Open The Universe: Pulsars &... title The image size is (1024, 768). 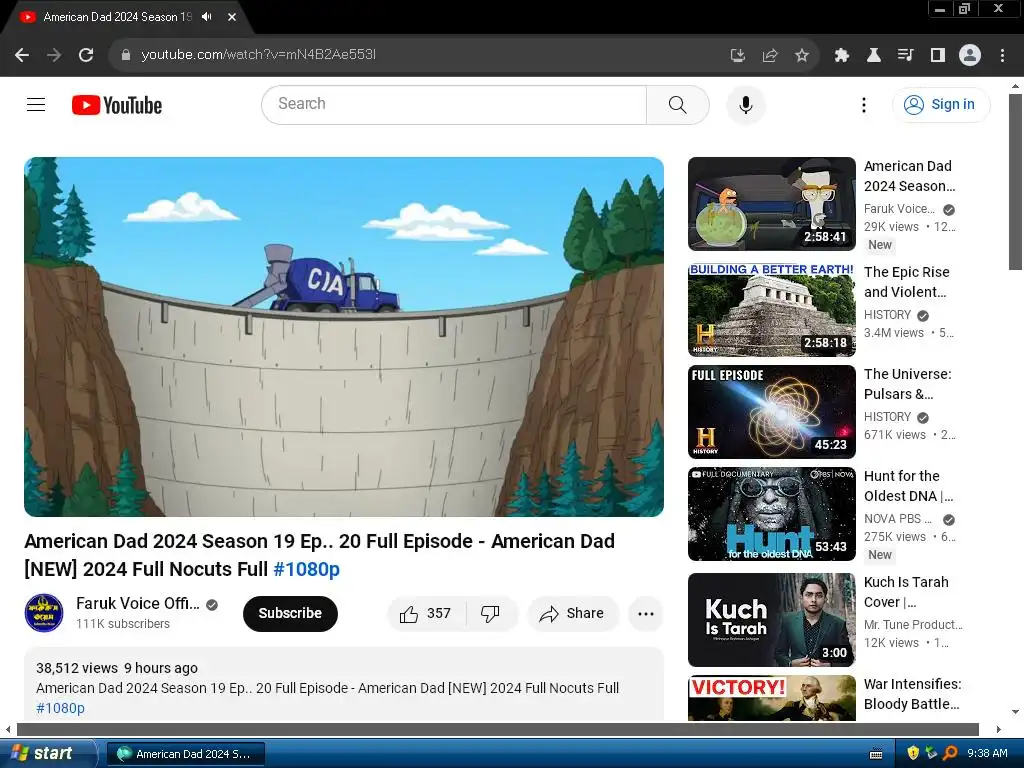908,384
